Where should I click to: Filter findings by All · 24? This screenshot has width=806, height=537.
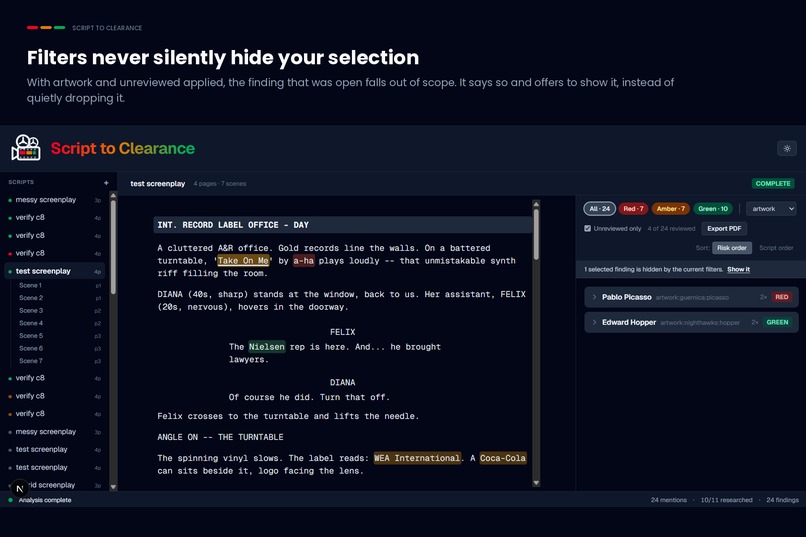[599, 209]
